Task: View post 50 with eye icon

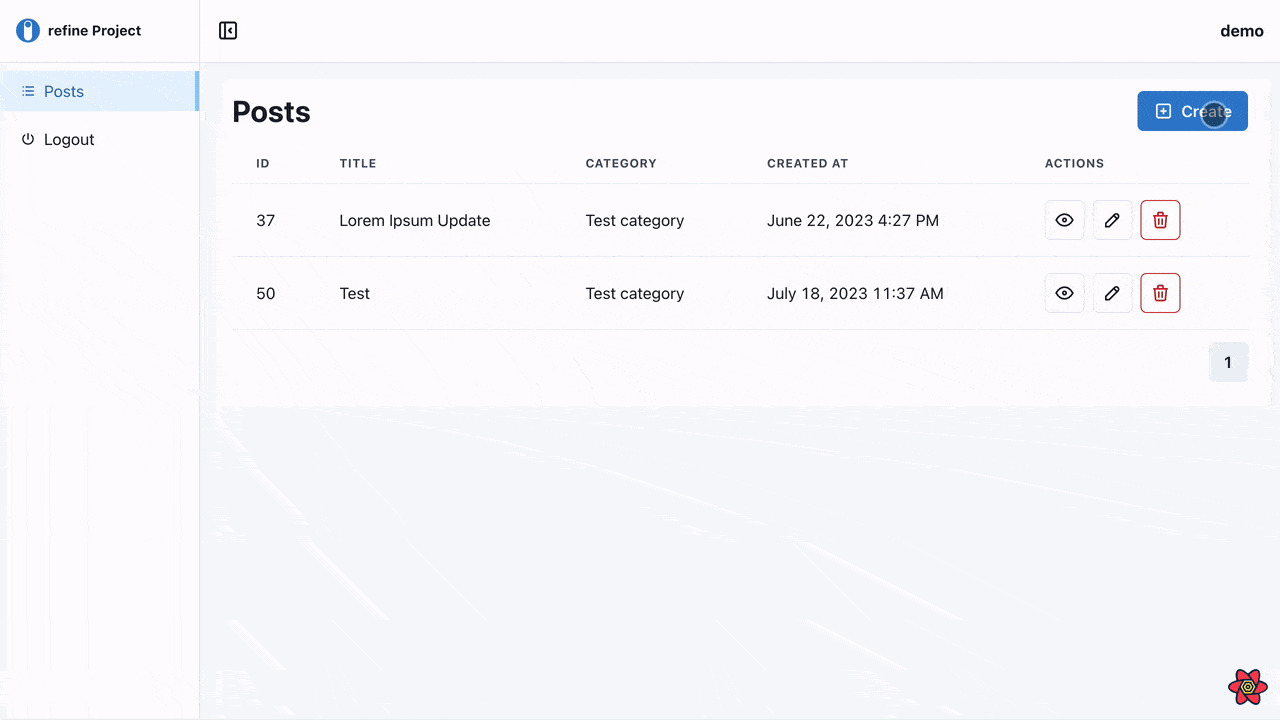Action: 1064,293
